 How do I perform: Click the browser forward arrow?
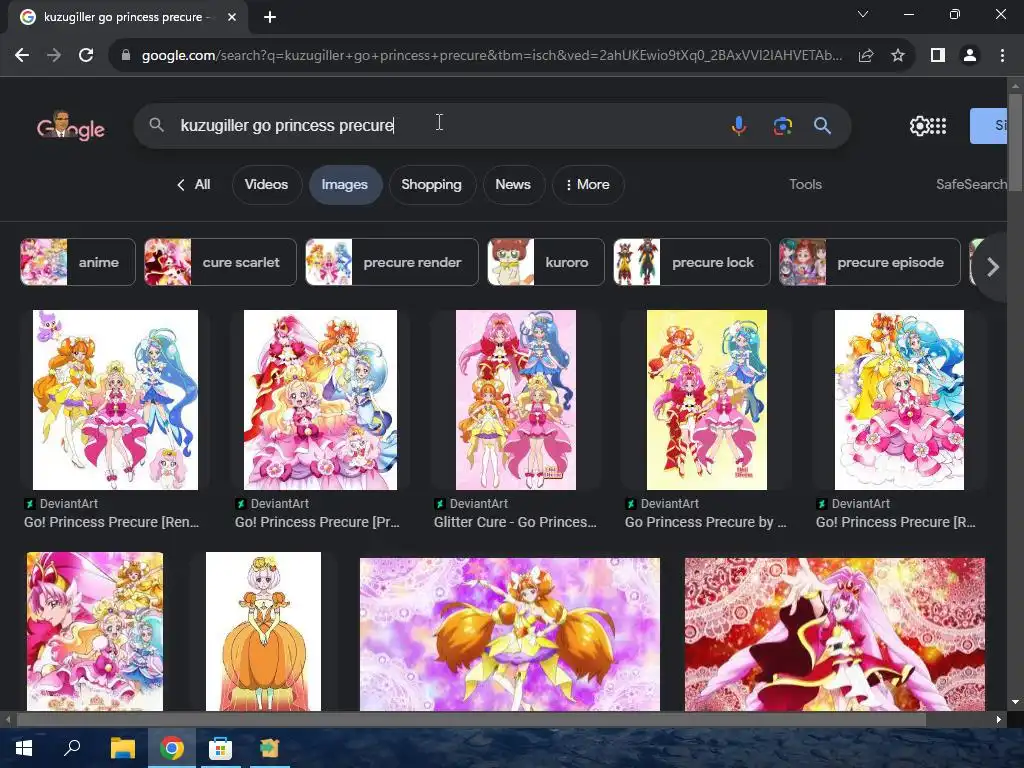(54, 56)
